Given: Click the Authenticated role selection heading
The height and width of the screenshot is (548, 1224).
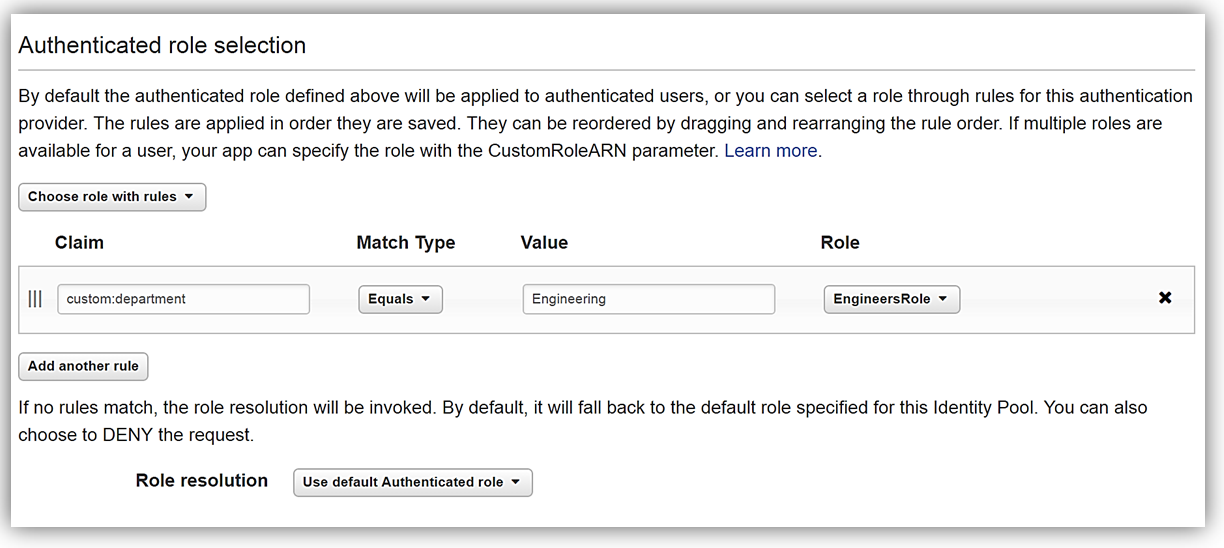Looking at the screenshot, I should (x=162, y=45).
